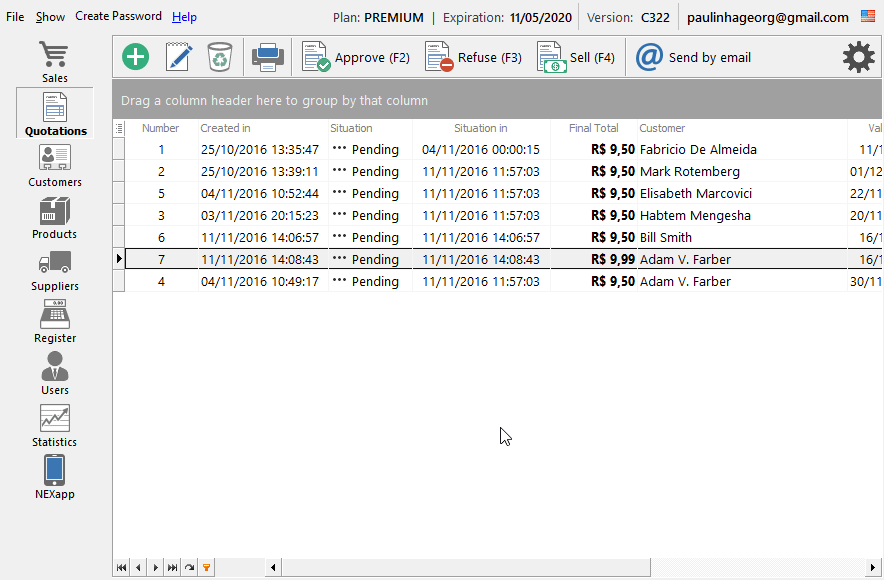
Task: Open the cash Register section
Action: point(55,321)
